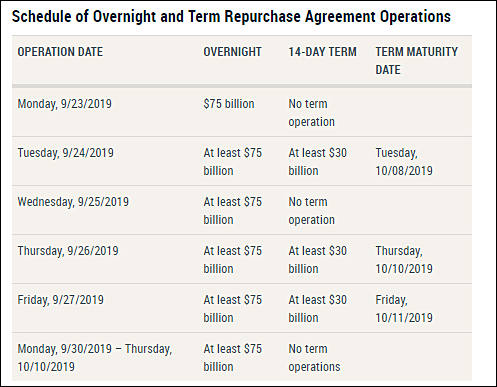Click the Tuesday, 10/08/2019 maturity cell

pyautogui.click(x=404, y=162)
